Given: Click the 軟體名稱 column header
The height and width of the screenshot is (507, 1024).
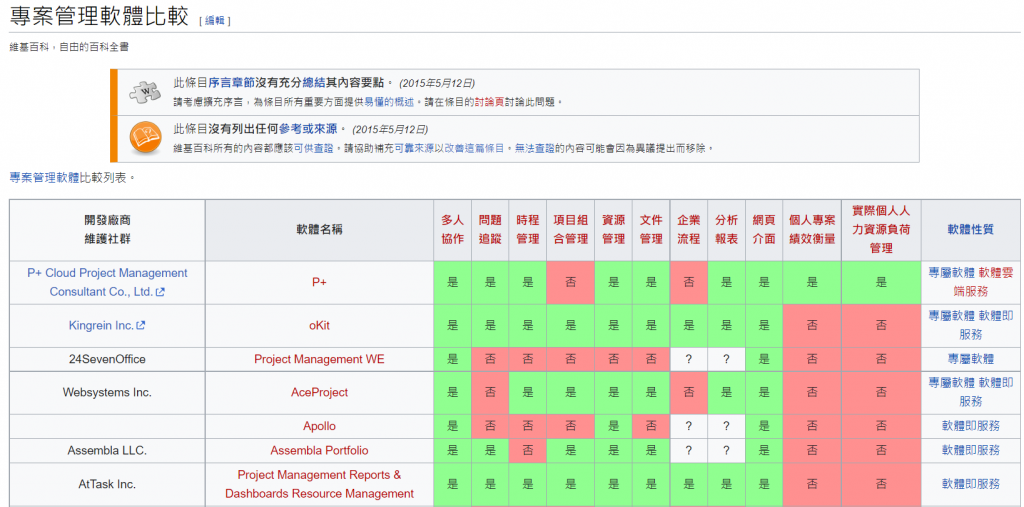Looking at the screenshot, I should point(319,230).
